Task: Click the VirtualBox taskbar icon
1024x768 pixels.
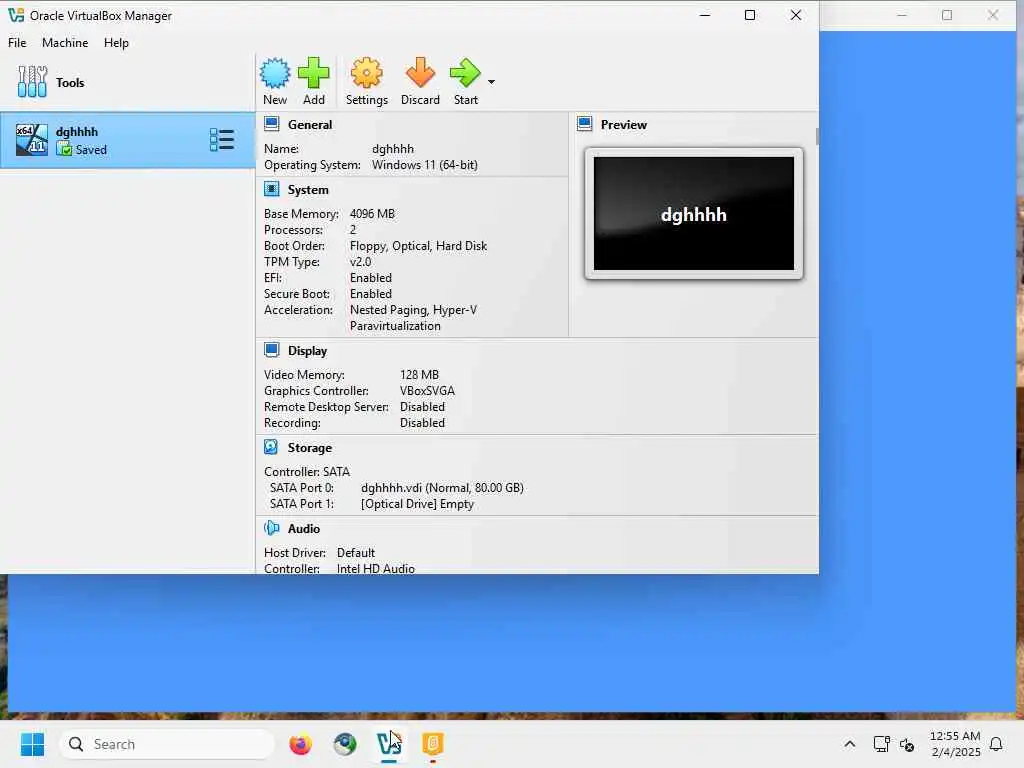Action: [389, 744]
